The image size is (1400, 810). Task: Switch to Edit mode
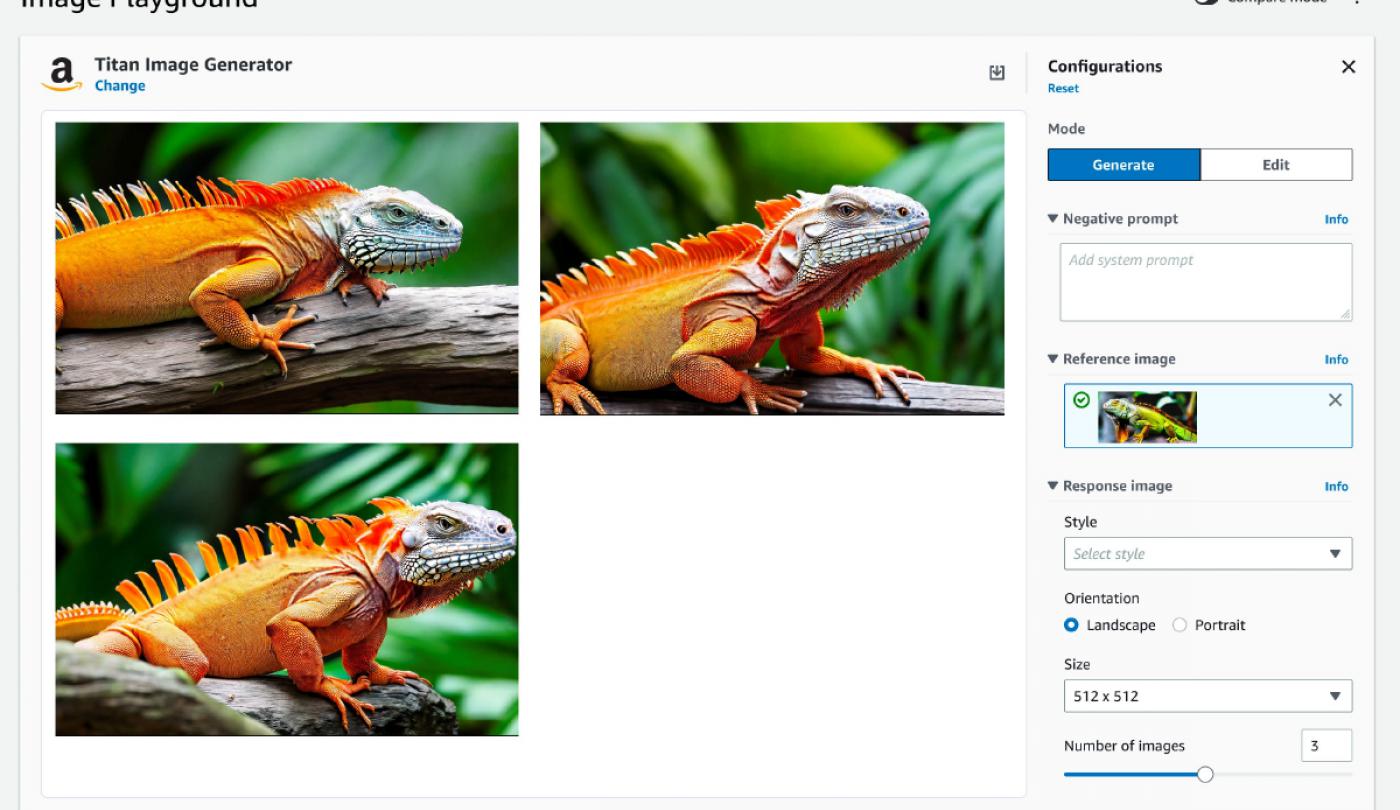(x=1276, y=165)
